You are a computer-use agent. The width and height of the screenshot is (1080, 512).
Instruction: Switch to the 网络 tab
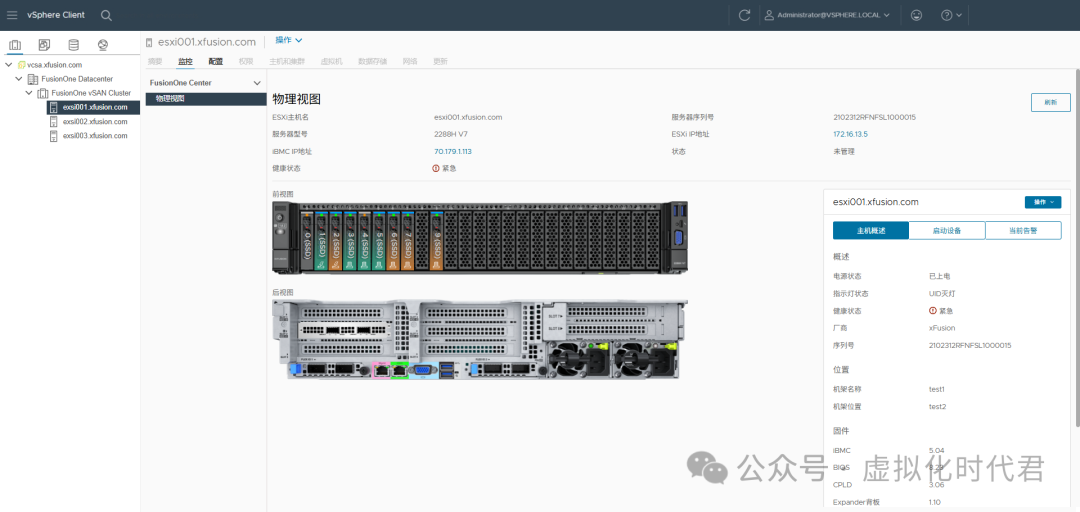pos(410,61)
